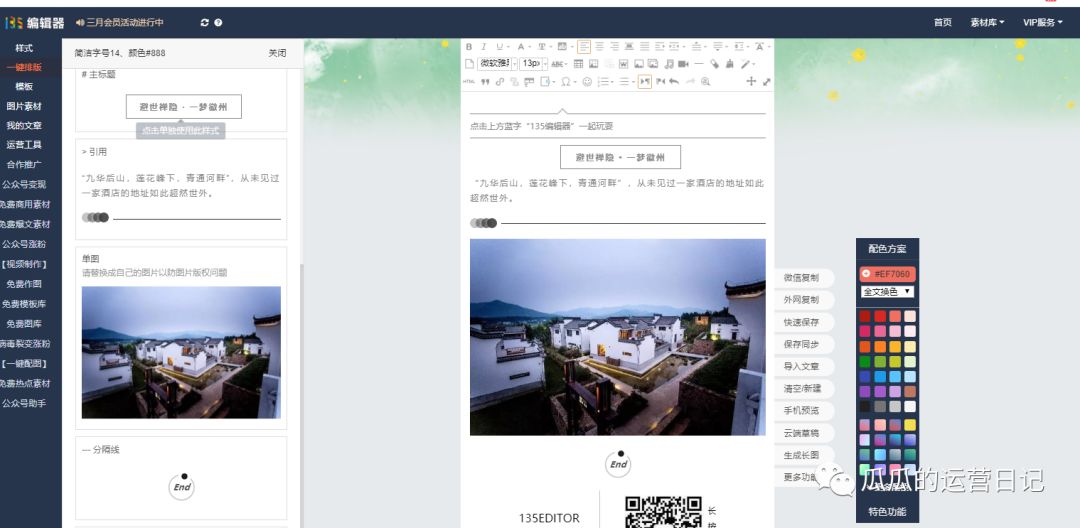Expand the font color dropdown arrow

tap(530, 47)
